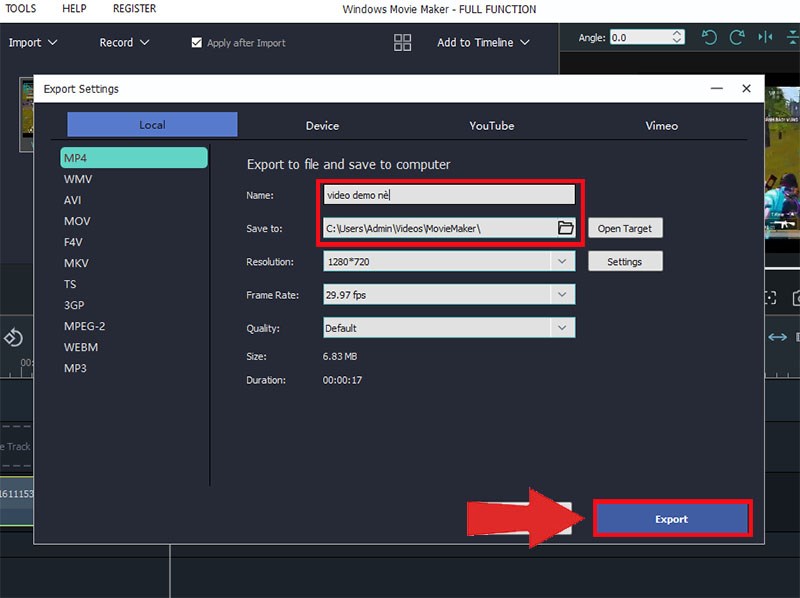Switch to the Vimeo export tab
Image resolution: width=800 pixels, height=598 pixels.
661,125
